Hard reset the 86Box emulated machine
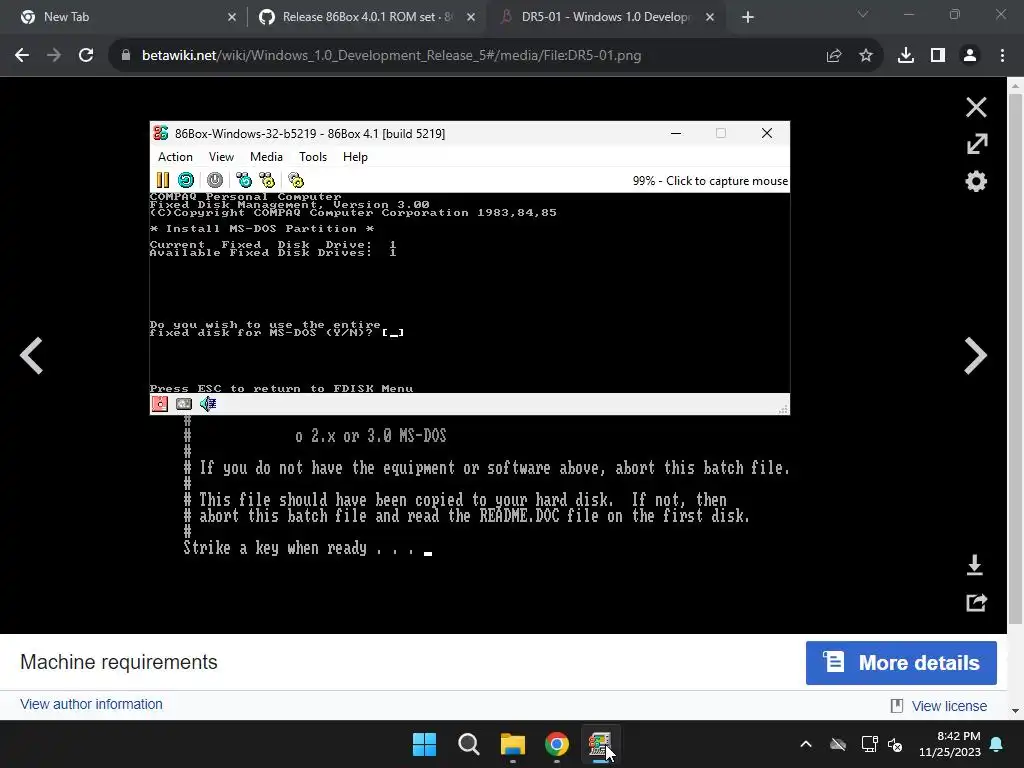The image size is (1024, 768). [x=186, y=180]
